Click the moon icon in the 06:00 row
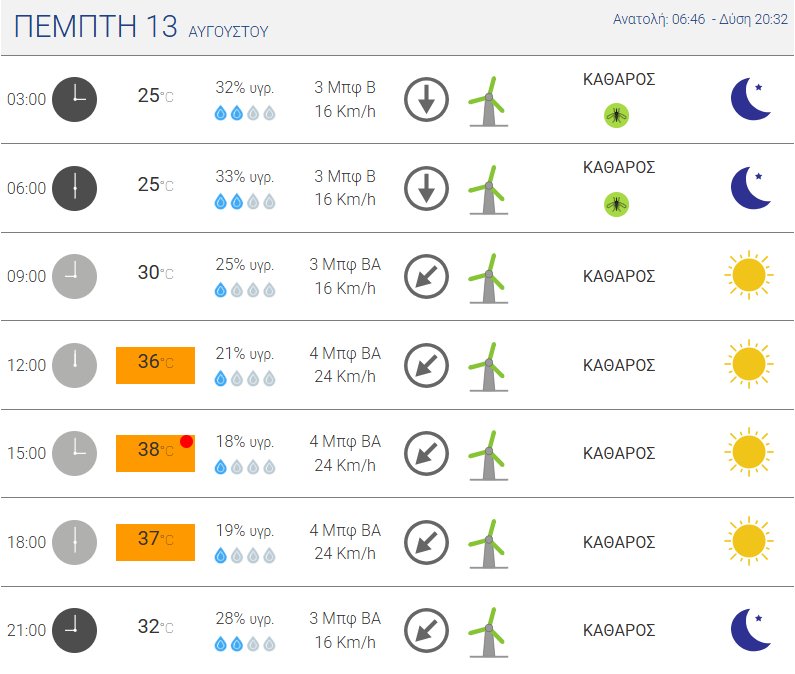Viewport: 795px width, 674px height. click(750, 188)
